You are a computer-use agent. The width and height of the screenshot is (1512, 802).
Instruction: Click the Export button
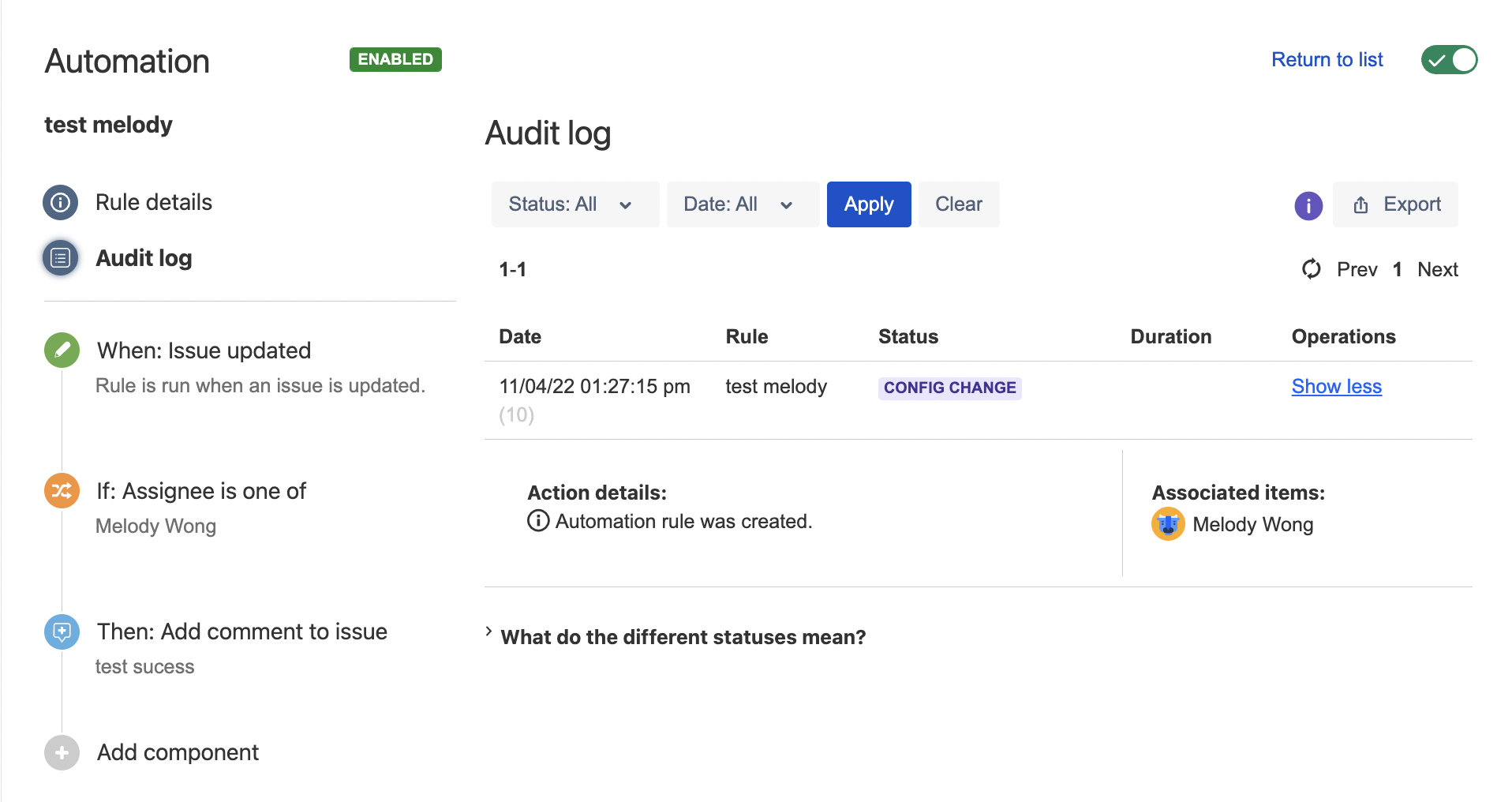(x=1395, y=204)
